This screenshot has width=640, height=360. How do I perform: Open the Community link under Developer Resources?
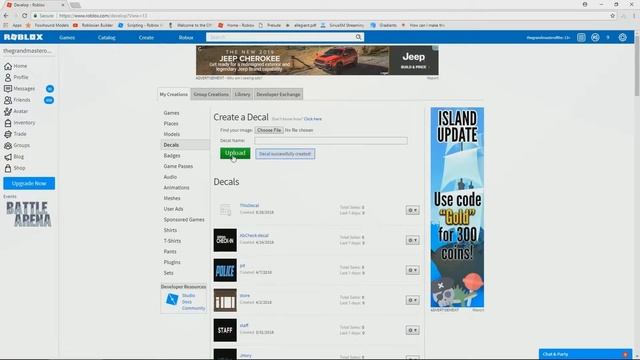(193, 309)
